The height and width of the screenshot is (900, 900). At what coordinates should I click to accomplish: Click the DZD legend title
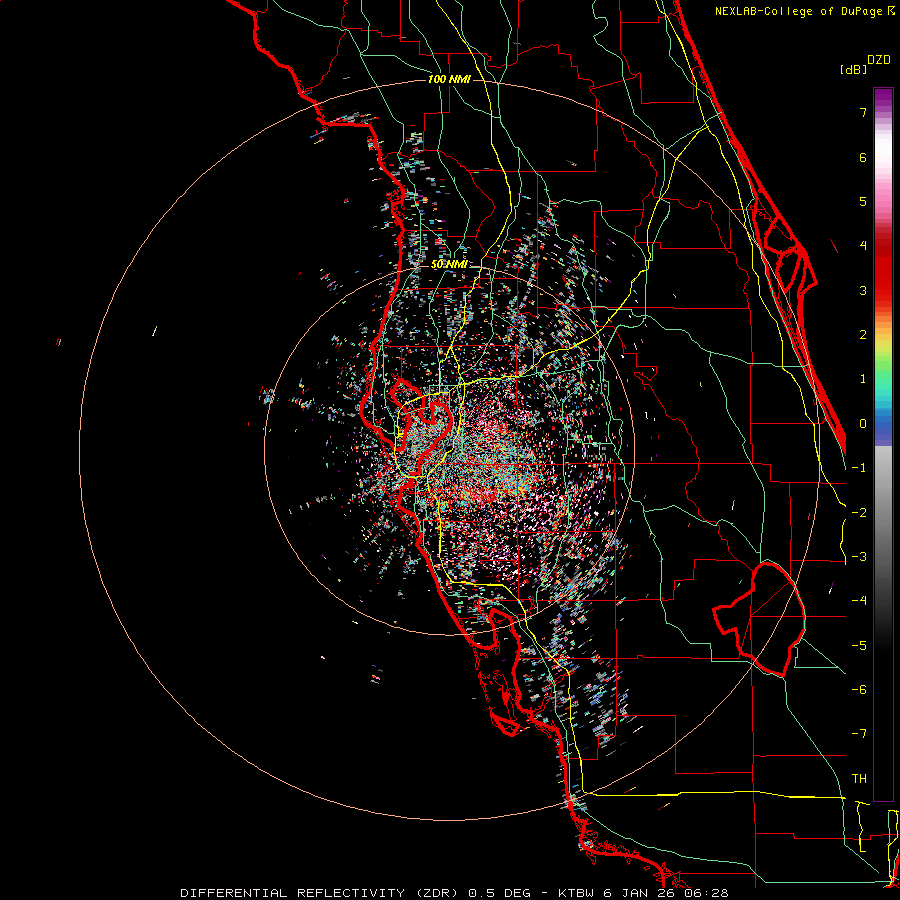[879, 60]
